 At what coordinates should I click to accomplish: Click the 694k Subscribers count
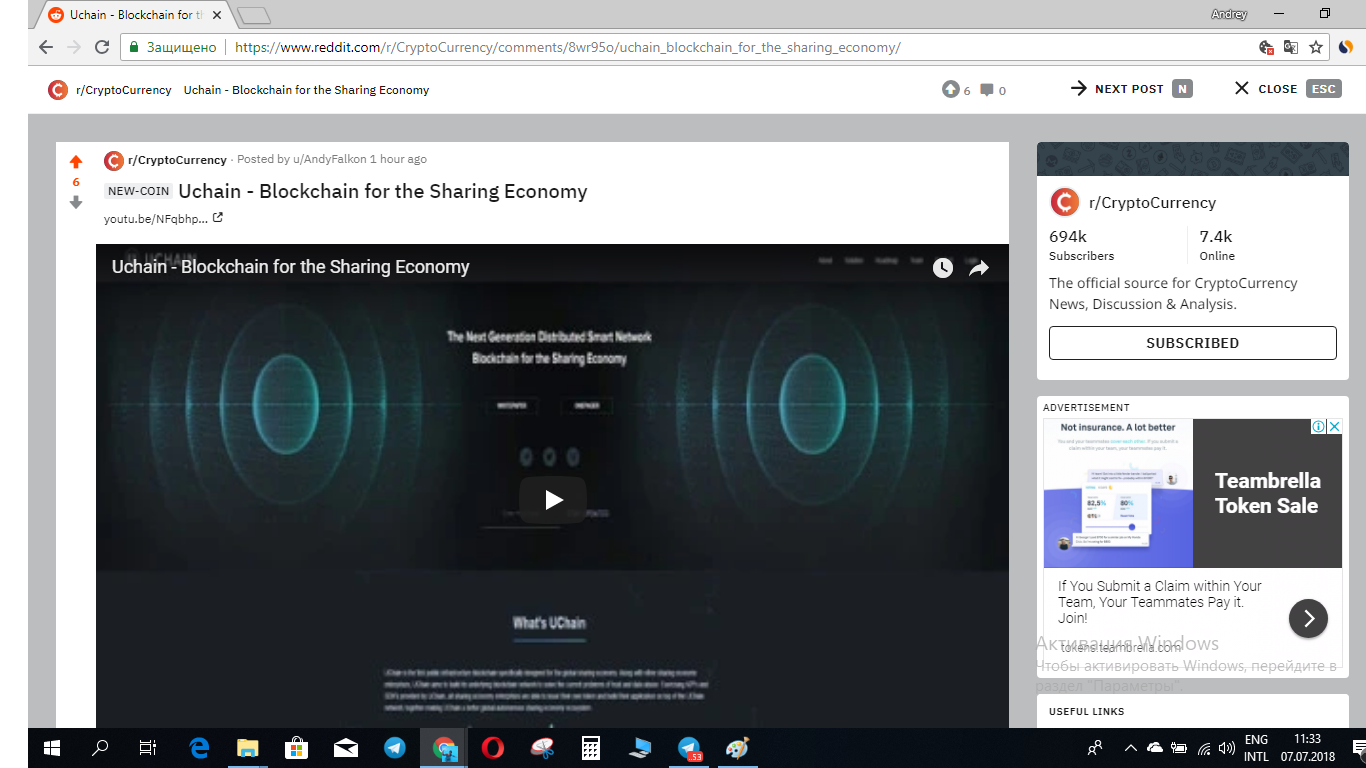point(1081,245)
